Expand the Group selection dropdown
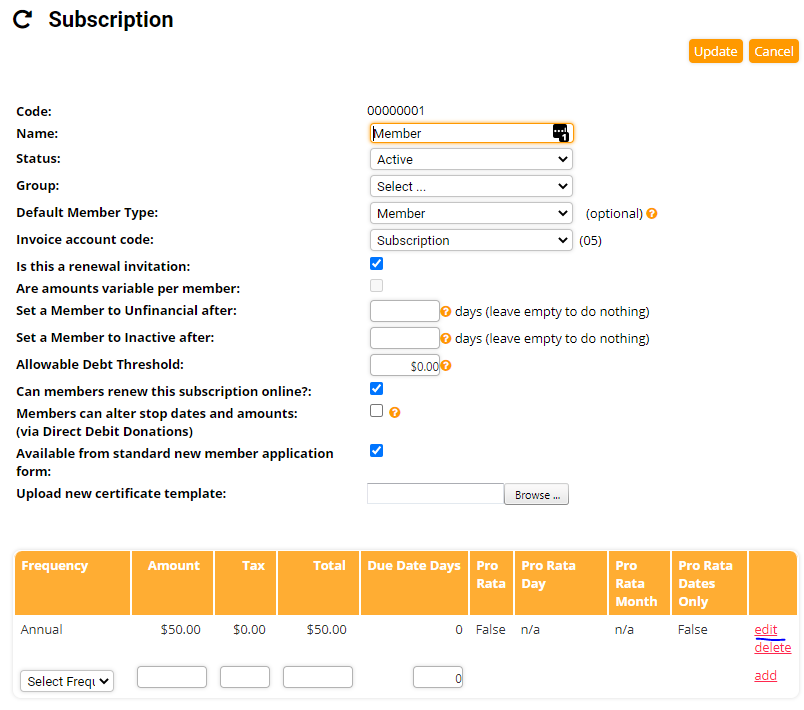Viewport: 804px width, 710px height. coord(470,186)
